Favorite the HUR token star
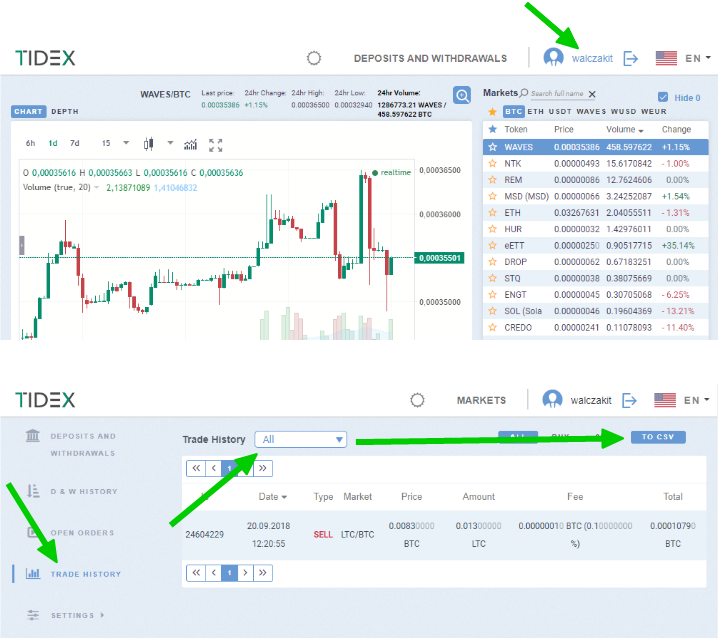Screen dimensions: 718x638 [492, 229]
